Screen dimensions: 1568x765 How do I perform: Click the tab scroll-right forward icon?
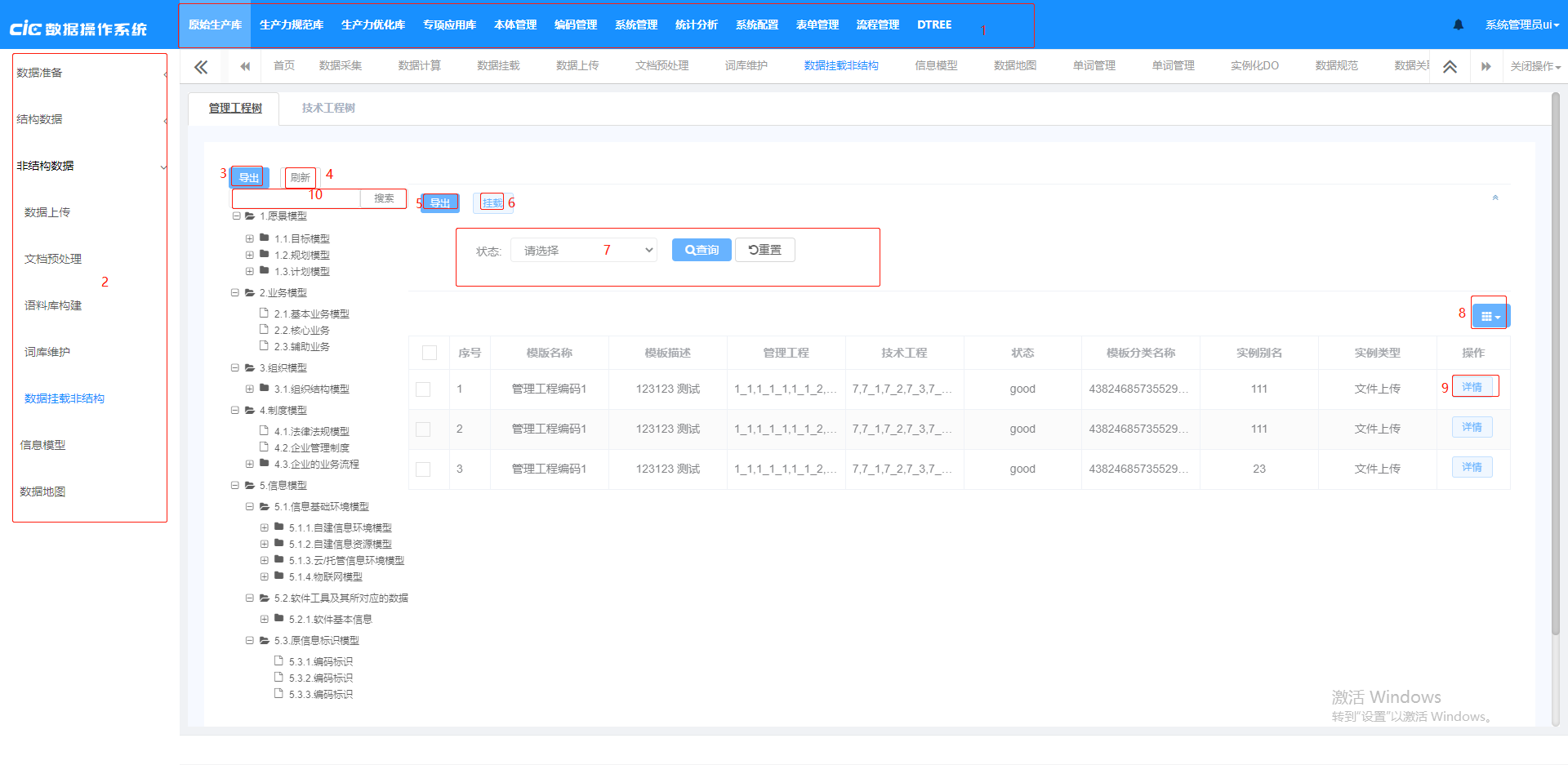point(1486,67)
